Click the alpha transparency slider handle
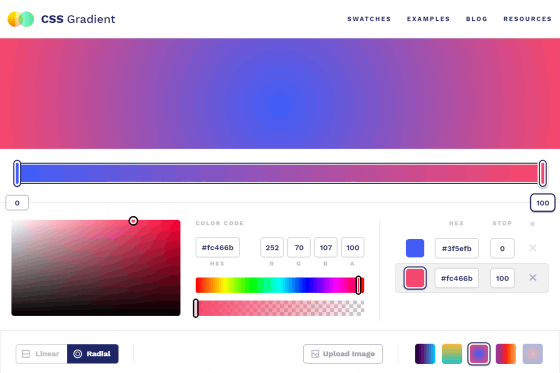560x373 pixels. [196, 308]
